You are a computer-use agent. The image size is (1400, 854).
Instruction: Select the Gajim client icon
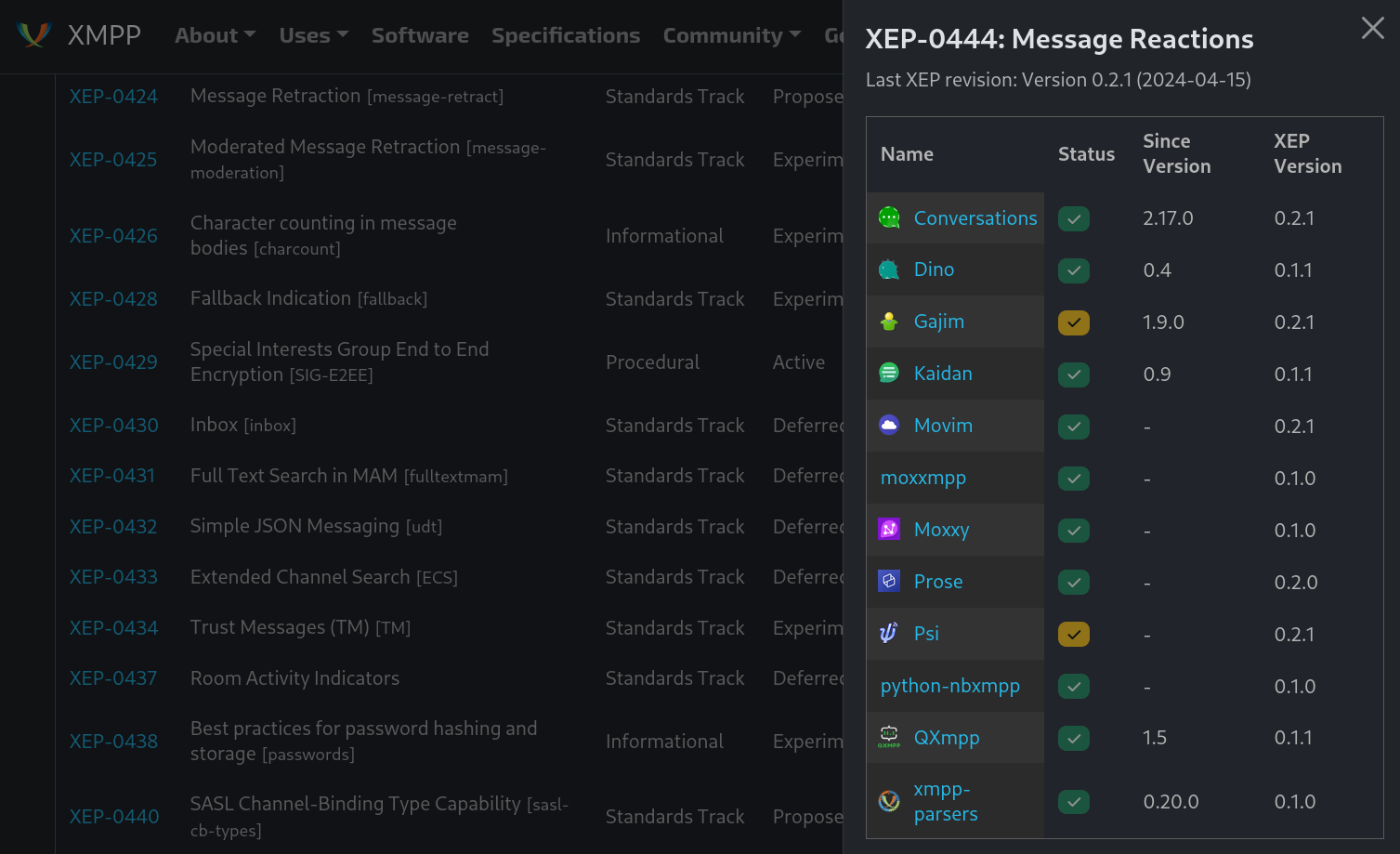(889, 321)
